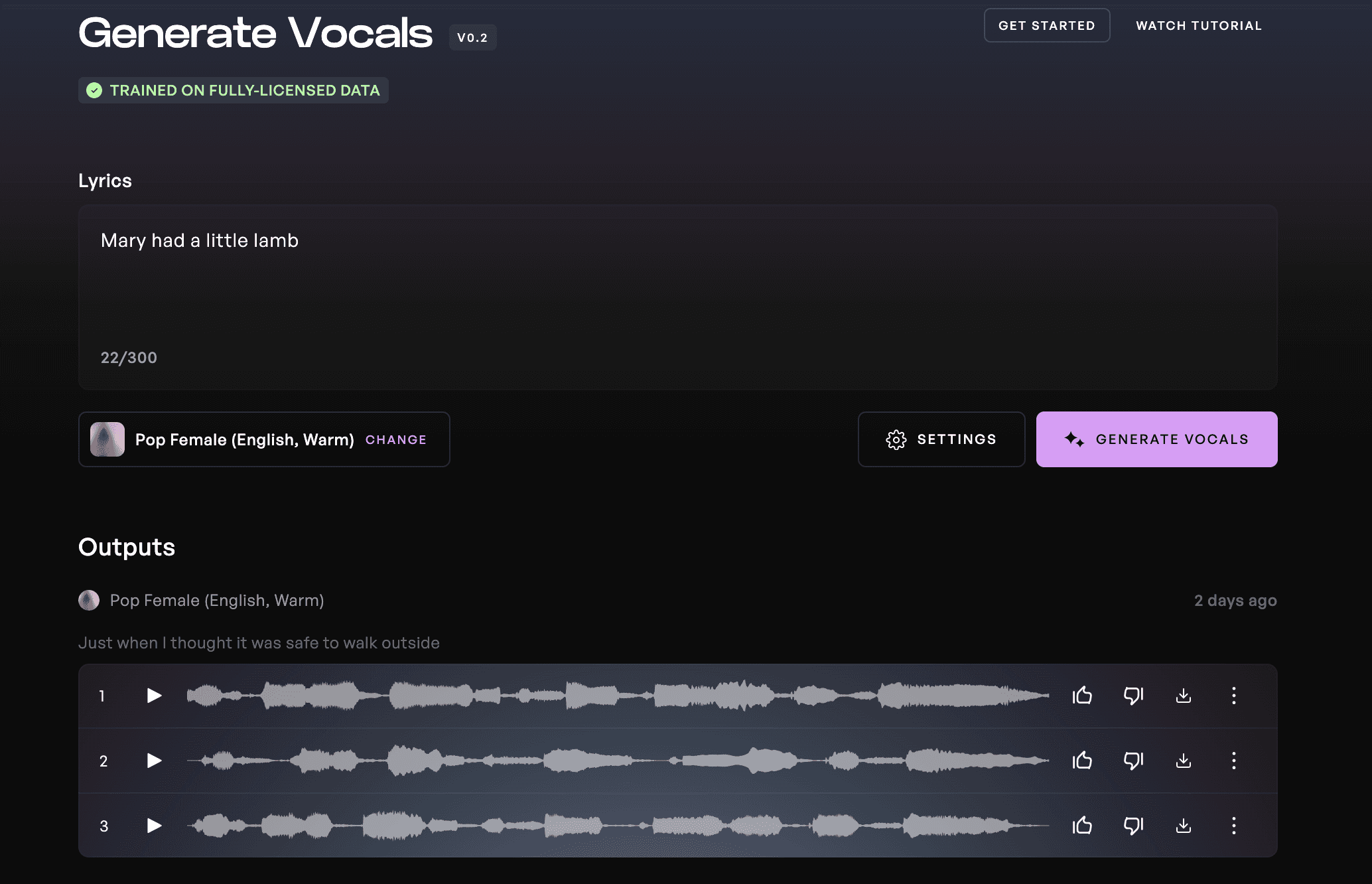The image size is (1372, 884).
Task: Click the Generate Vocals page heading
Action: [x=255, y=33]
